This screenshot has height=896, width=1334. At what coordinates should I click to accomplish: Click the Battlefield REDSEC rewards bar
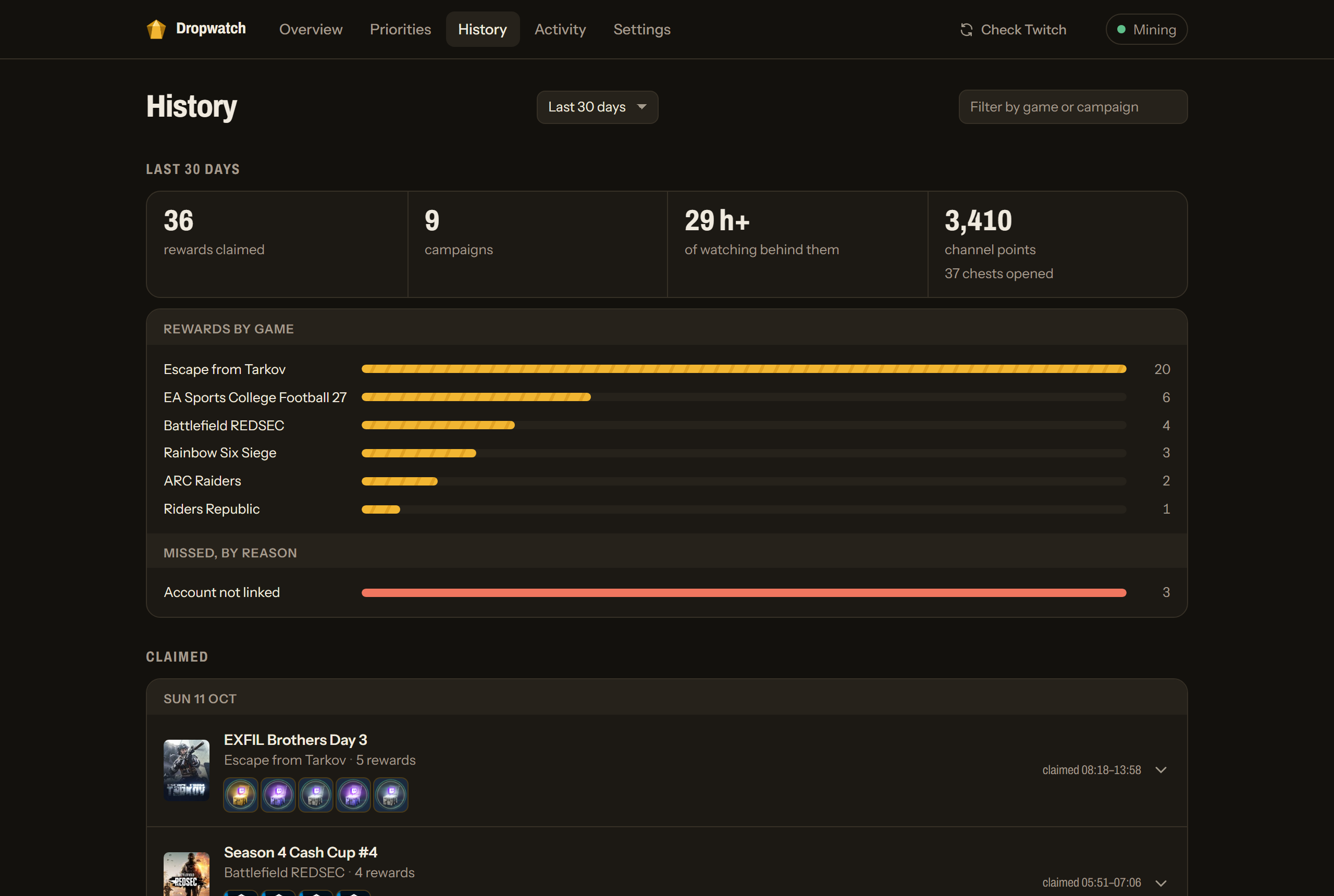pos(438,425)
